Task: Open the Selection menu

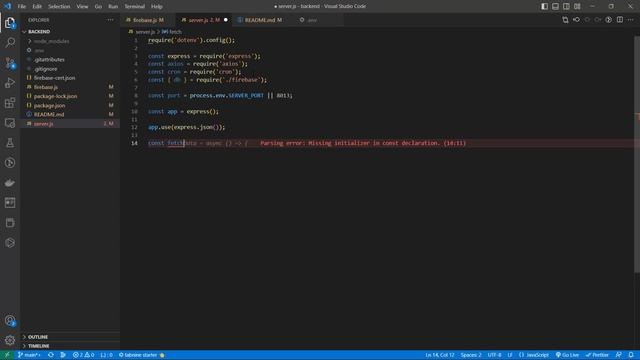Action: tap(59, 7)
